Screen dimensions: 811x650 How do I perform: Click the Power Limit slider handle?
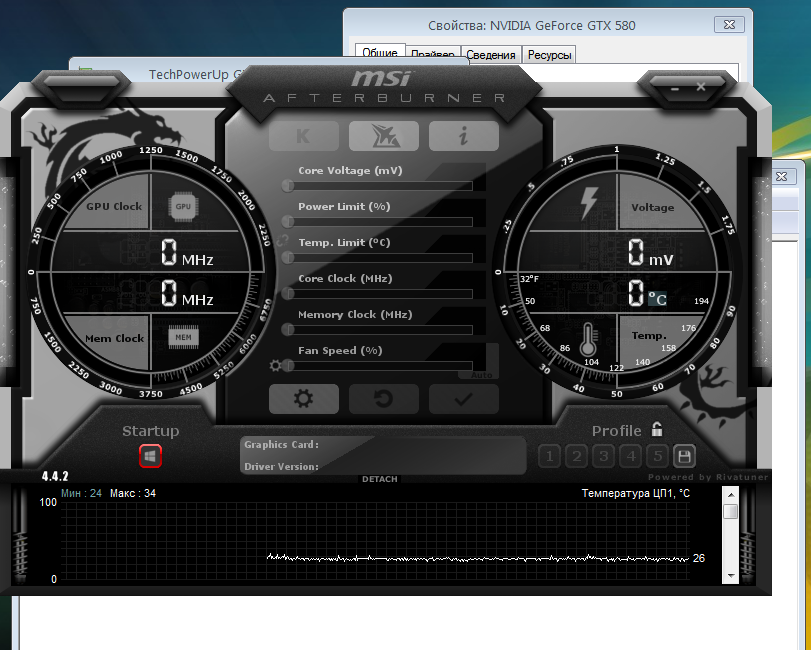point(288,222)
